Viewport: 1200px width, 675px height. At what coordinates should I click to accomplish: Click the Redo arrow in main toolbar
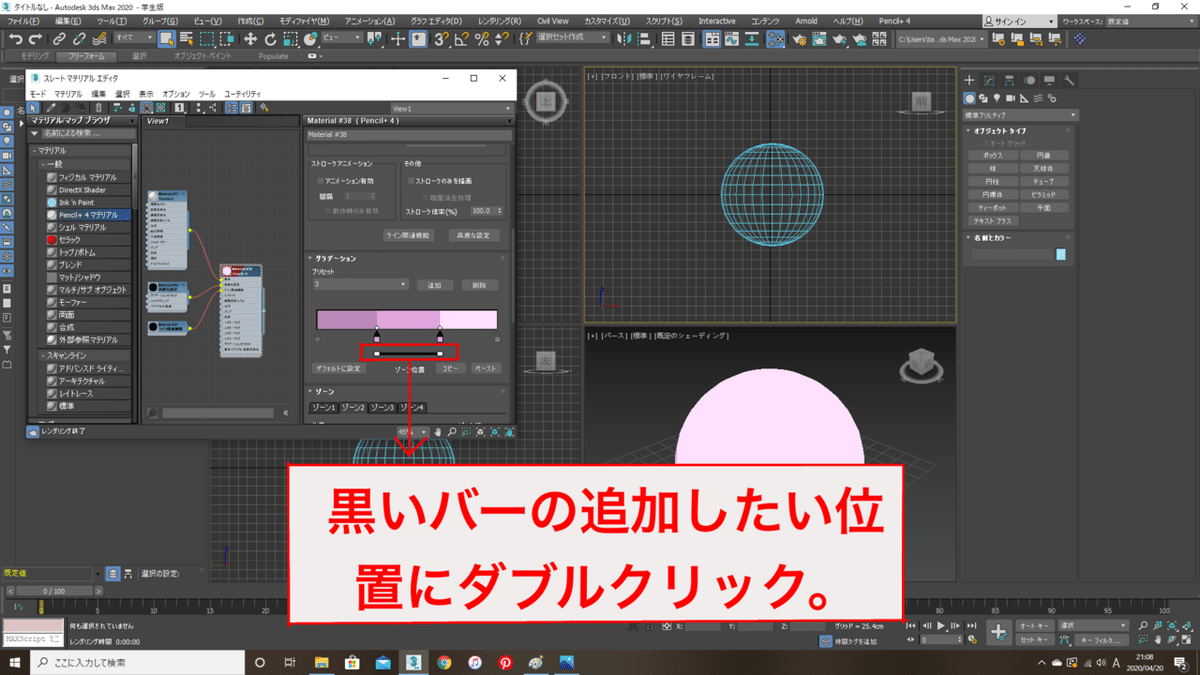pos(34,39)
